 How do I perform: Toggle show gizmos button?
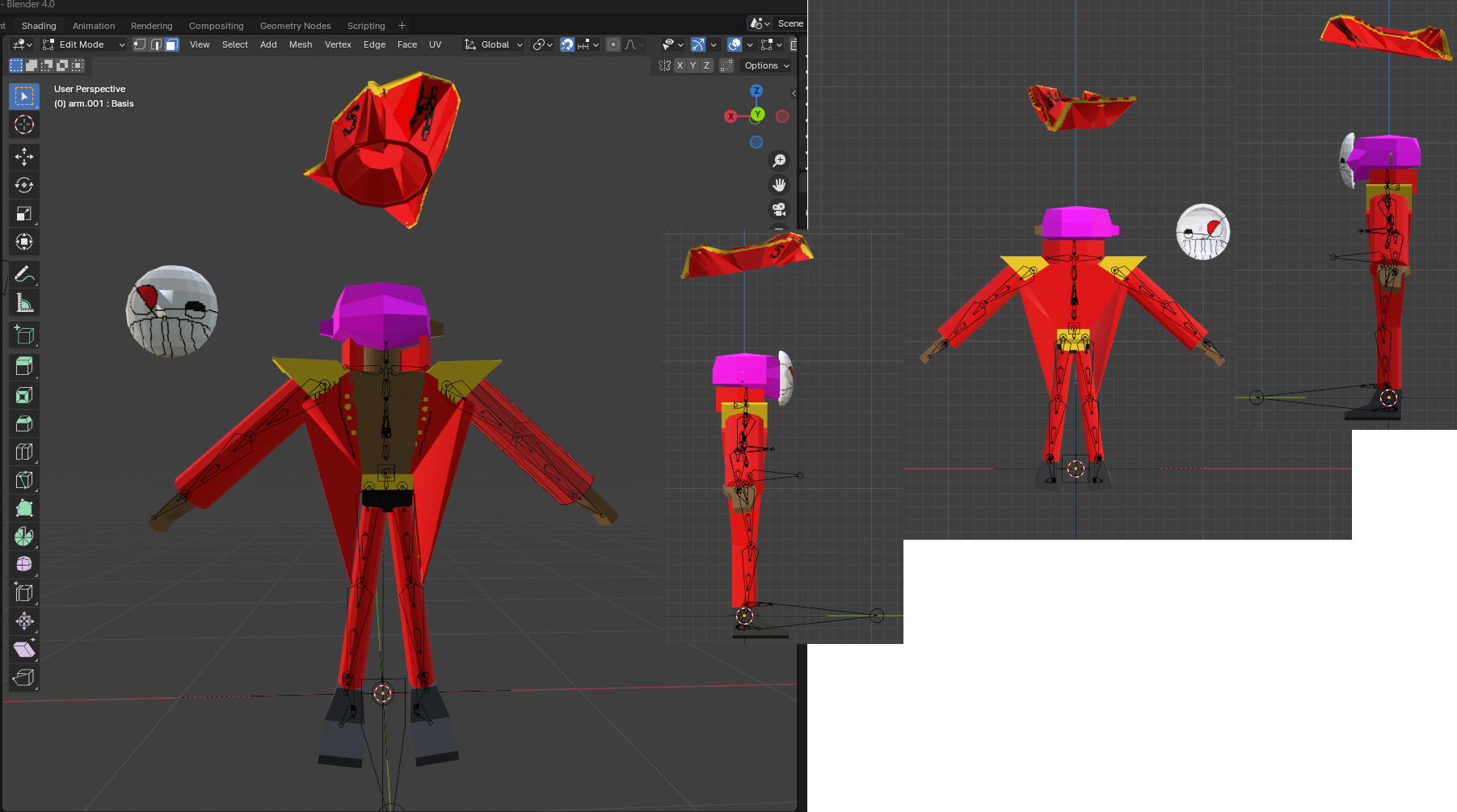(698, 44)
